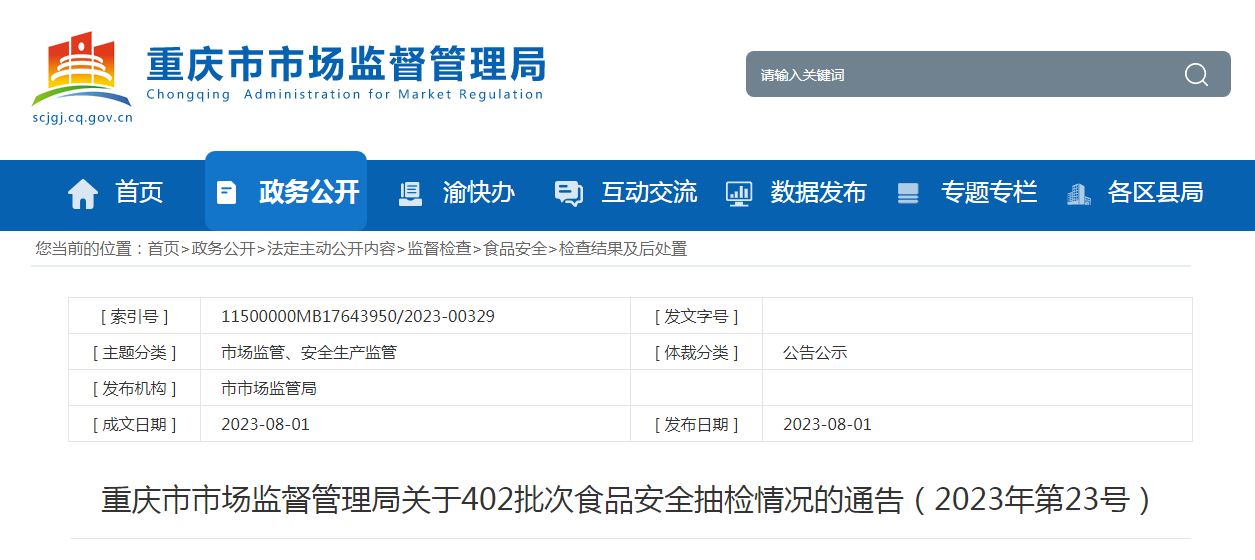Click the [ 发文字号 ] label cell

[x=696, y=316]
